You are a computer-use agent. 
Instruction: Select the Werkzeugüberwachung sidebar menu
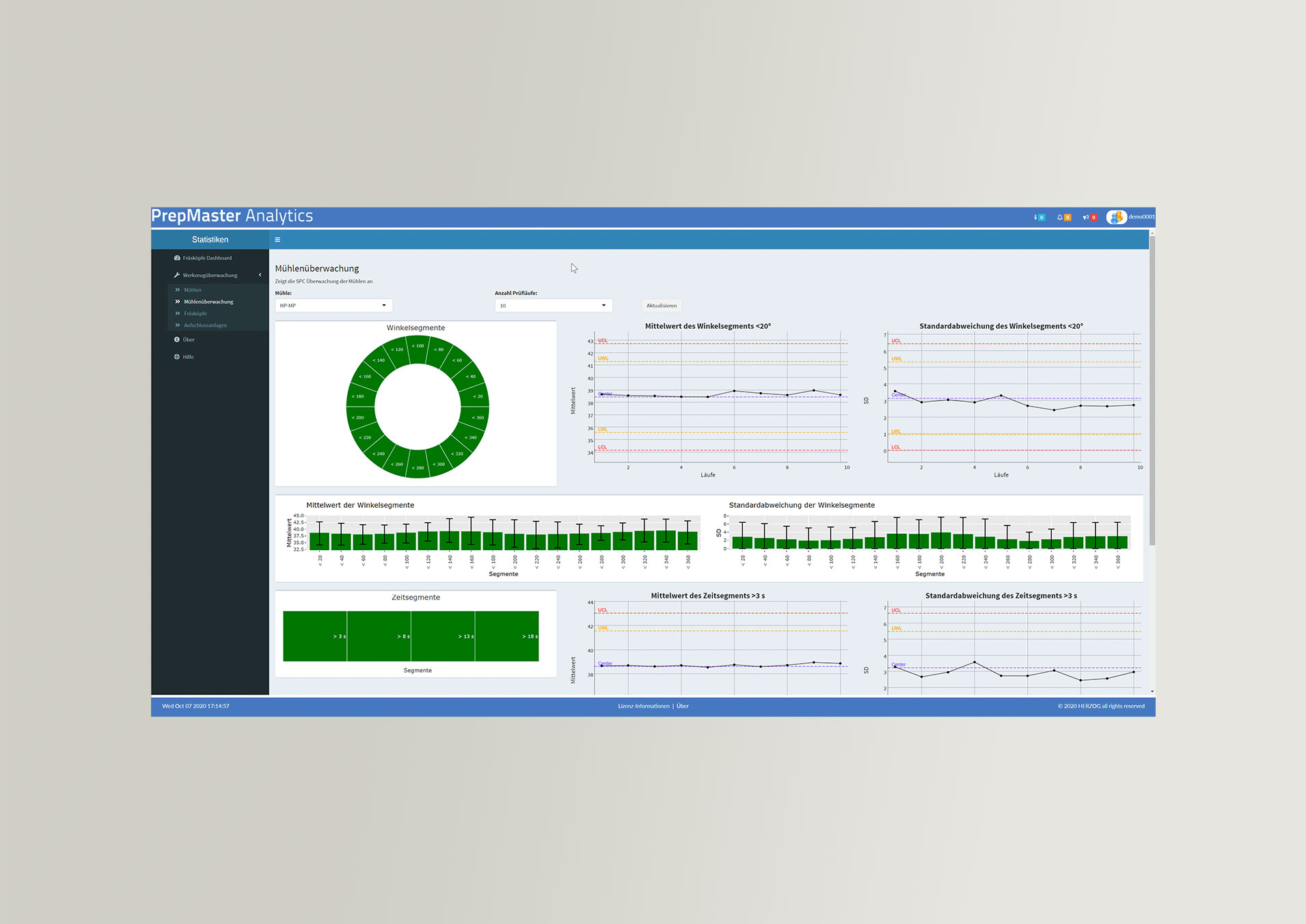pos(210,275)
